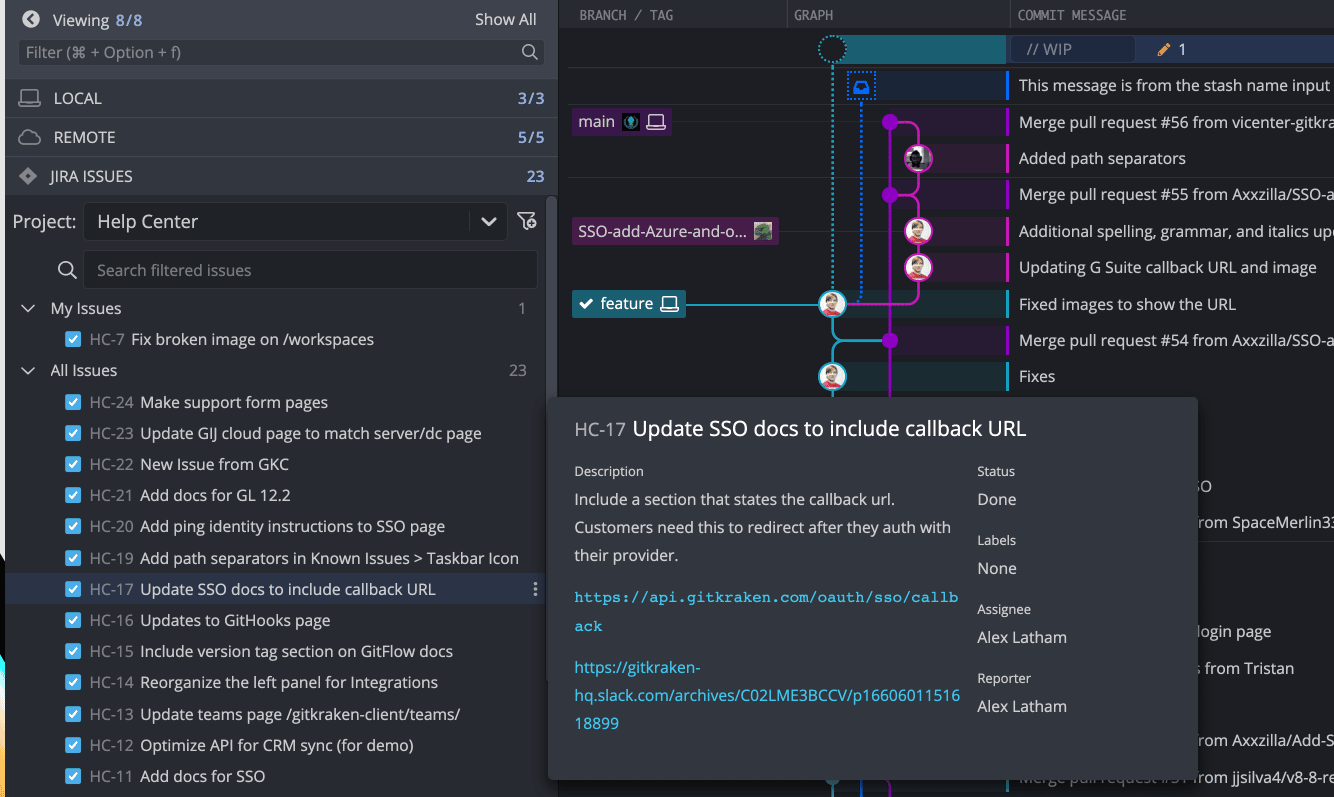The image size is (1334, 797).
Task: Click the laptop icon on main branch label
Action: (x=656, y=122)
